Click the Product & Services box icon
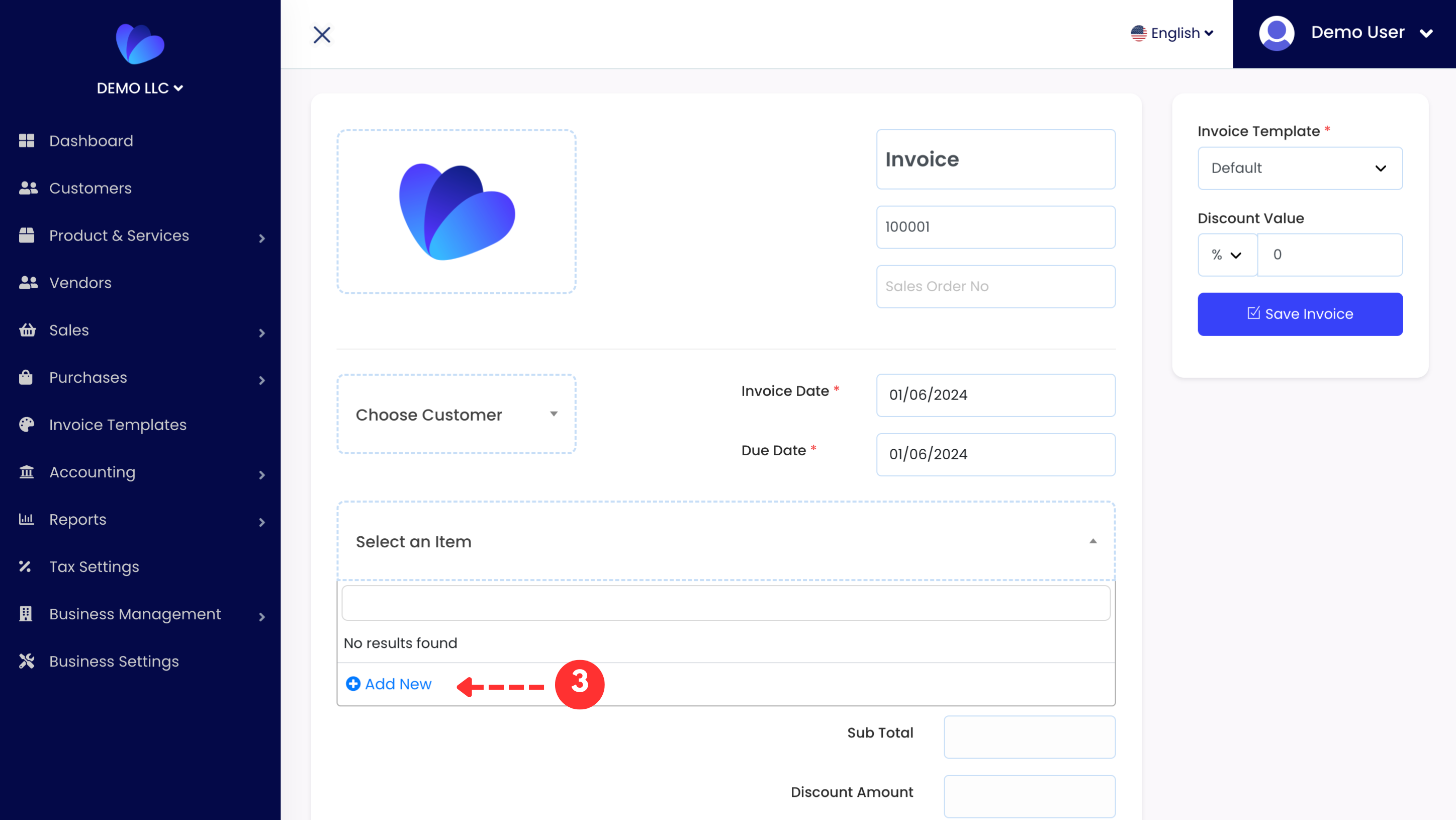Image resolution: width=1456 pixels, height=820 pixels. (27, 235)
